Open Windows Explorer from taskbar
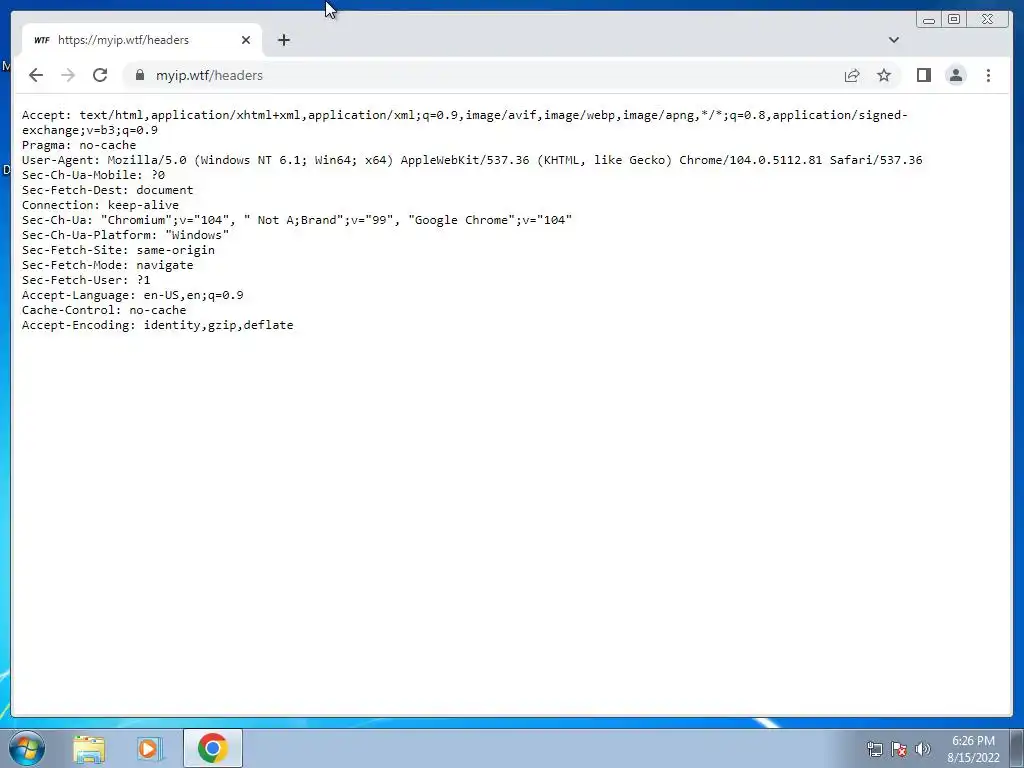 click(89, 748)
